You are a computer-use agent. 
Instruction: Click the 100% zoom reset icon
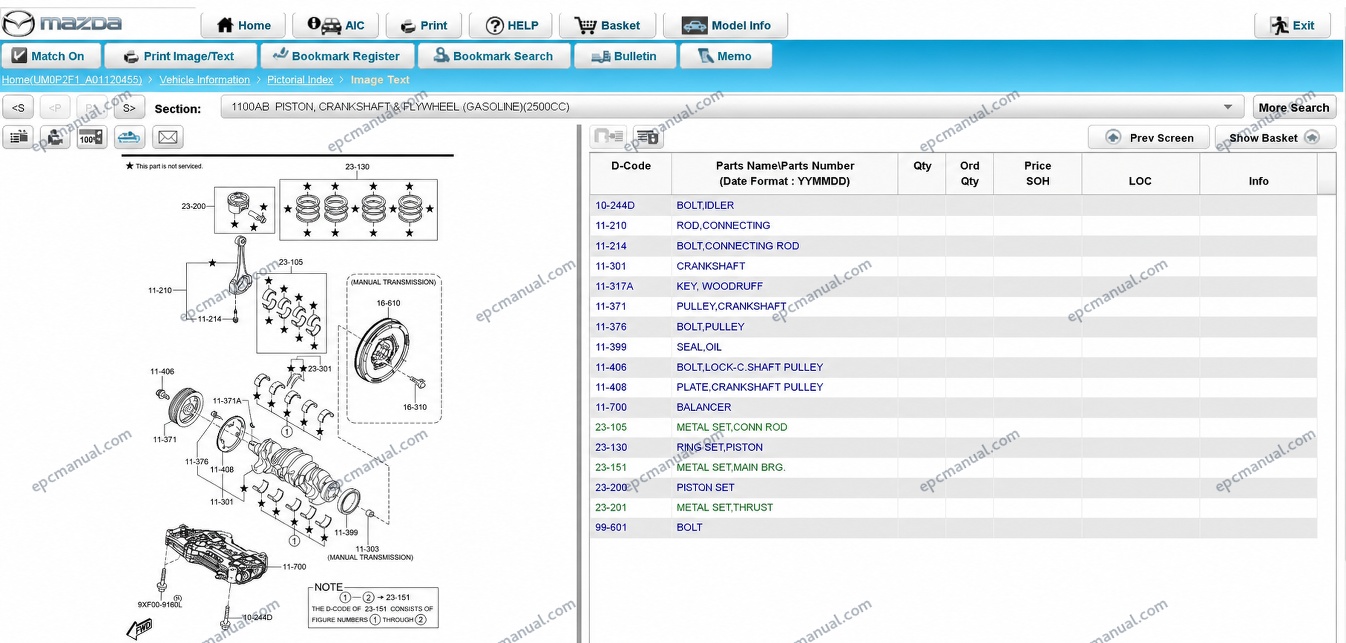click(92, 137)
